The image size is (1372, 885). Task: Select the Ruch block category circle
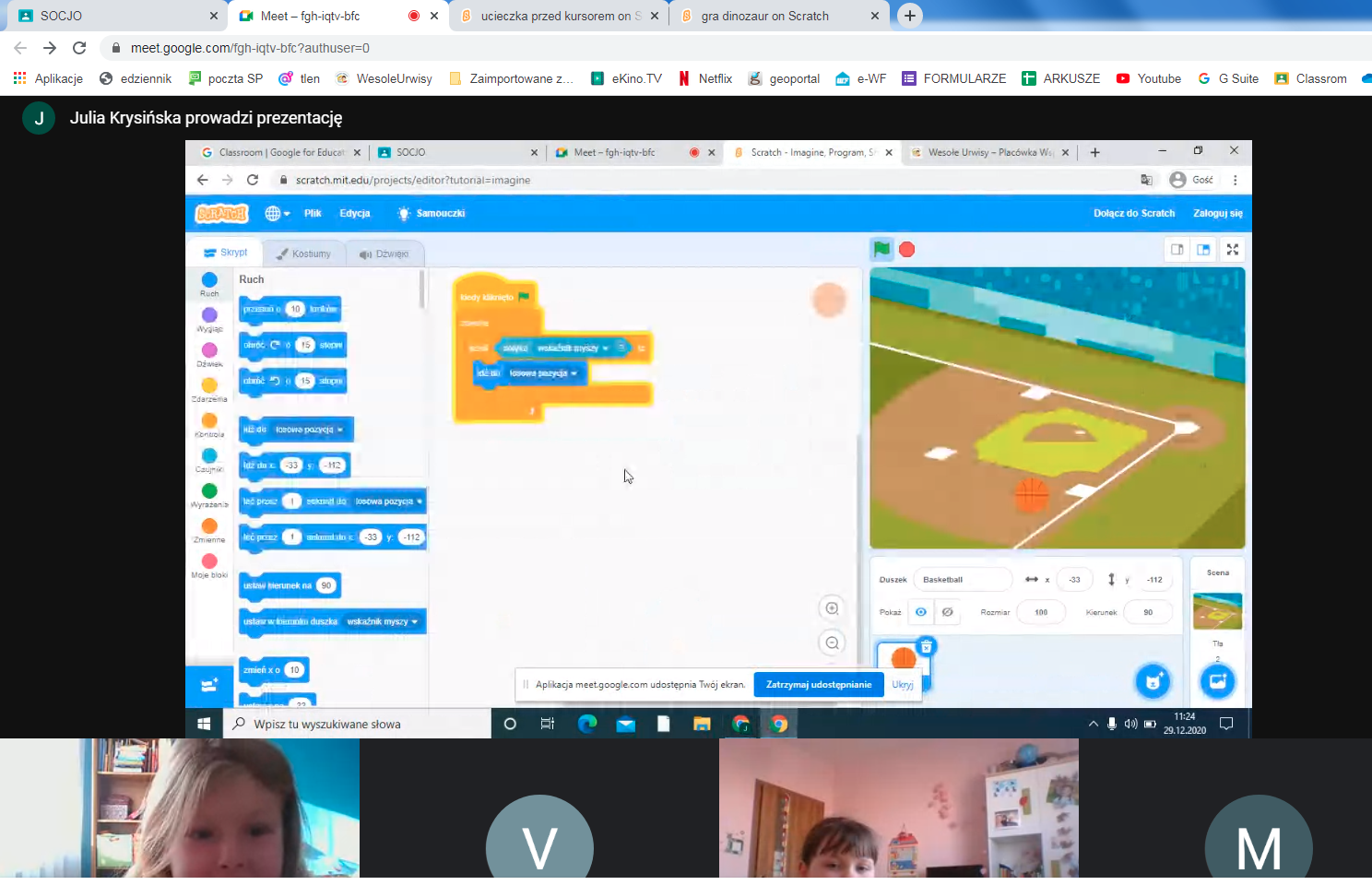pyautogui.click(x=209, y=279)
